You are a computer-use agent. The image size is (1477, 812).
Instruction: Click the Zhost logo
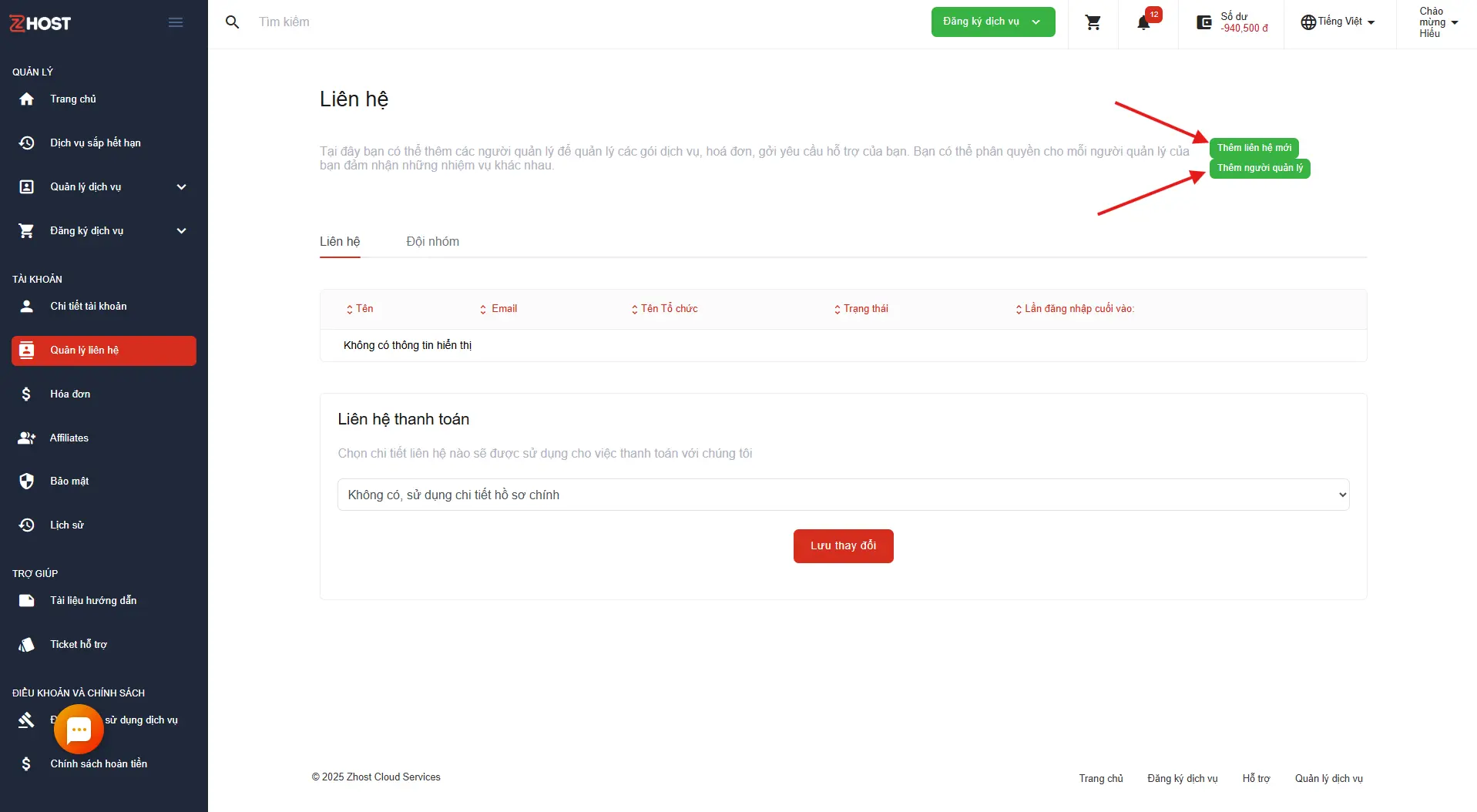(40, 23)
